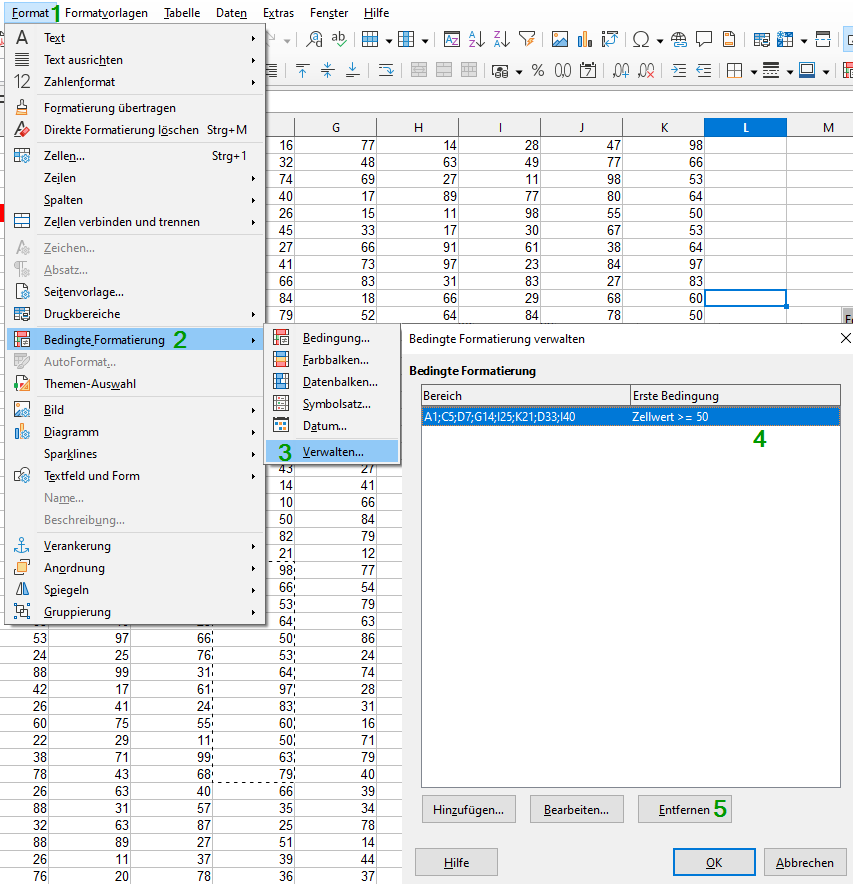Viewport: 853px width, 884px height.
Task: Click the Insert Comment icon
Action: point(704,40)
